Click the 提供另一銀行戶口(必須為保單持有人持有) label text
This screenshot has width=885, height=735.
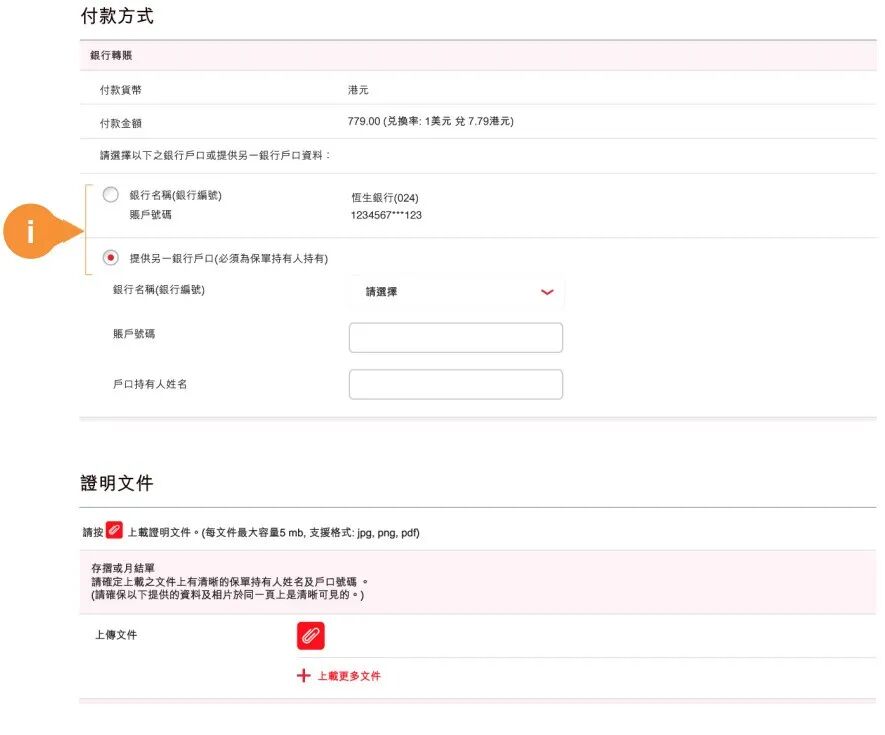point(229,259)
